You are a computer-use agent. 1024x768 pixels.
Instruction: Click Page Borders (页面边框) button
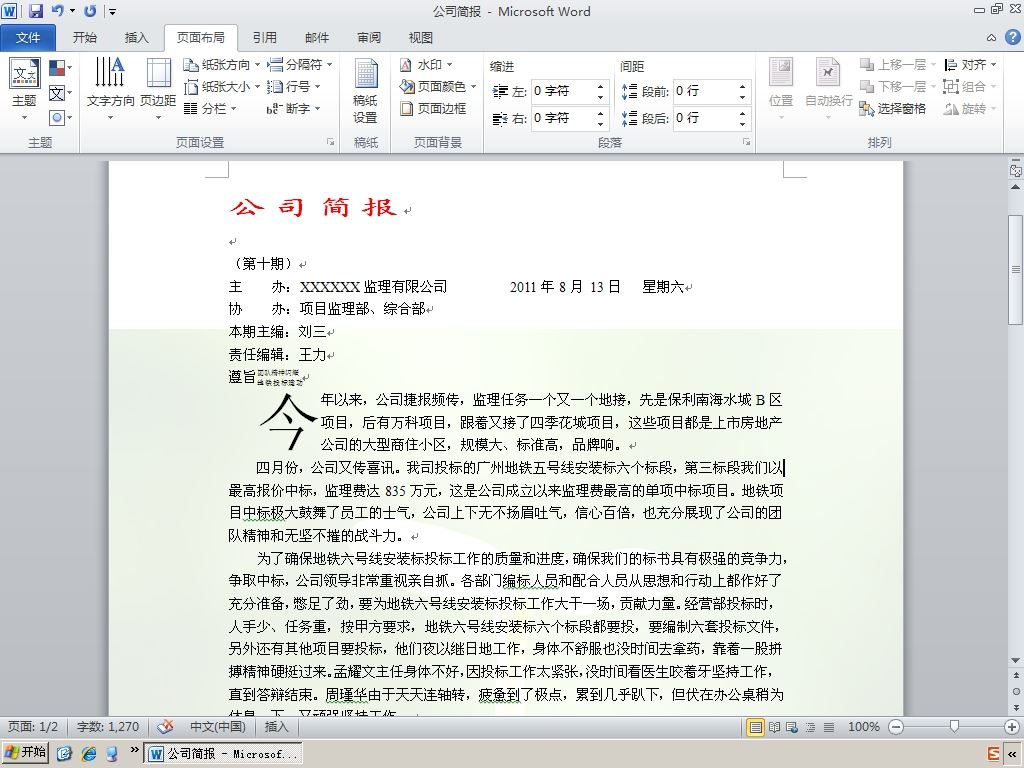click(434, 108)
